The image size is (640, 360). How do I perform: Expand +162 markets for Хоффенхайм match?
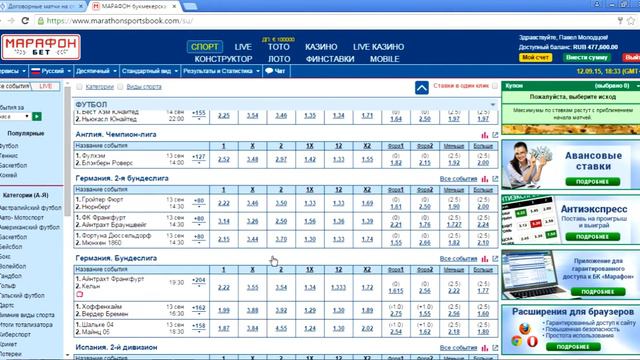coord(199,310)
